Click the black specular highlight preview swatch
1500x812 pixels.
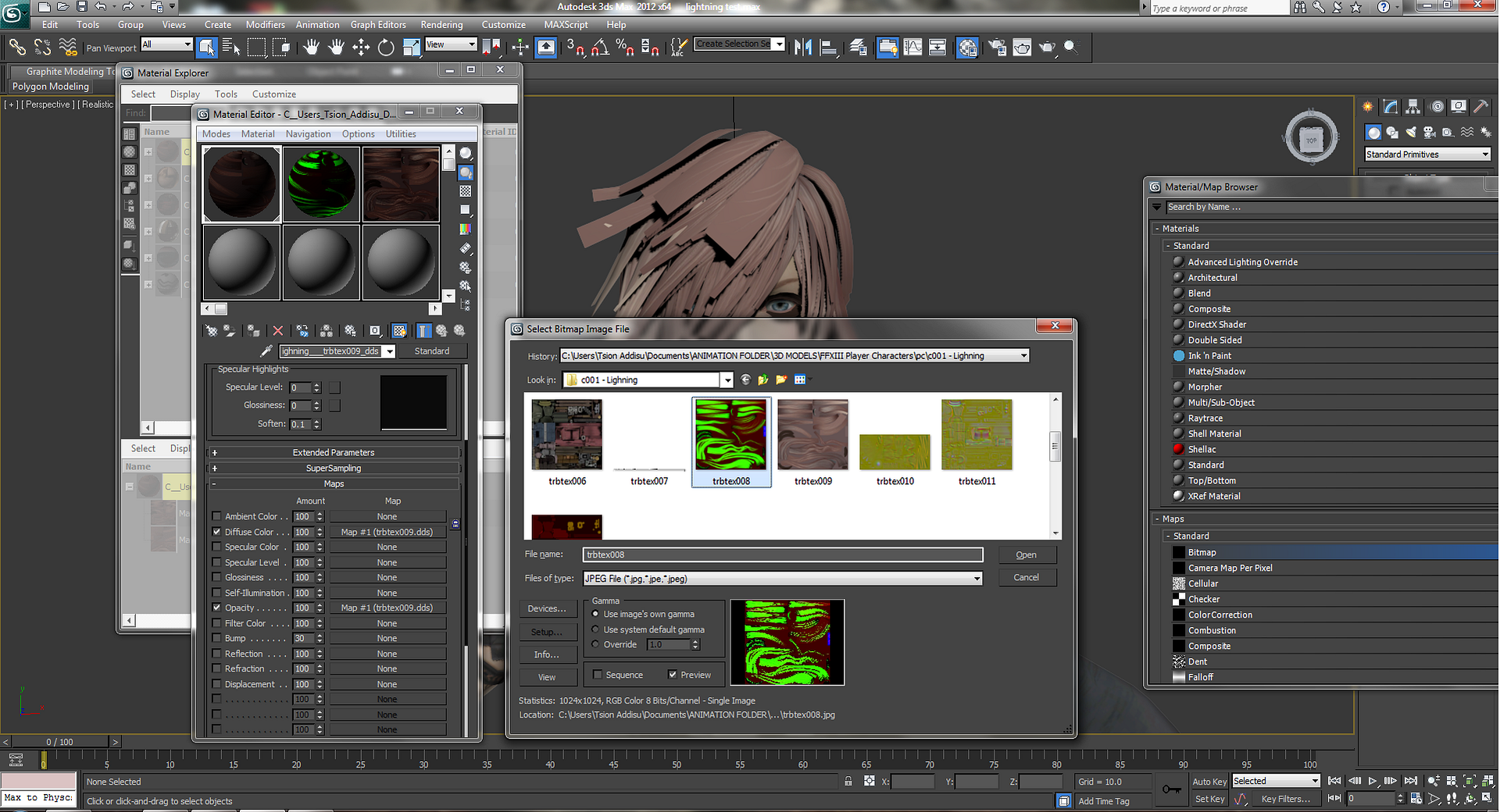413,402
